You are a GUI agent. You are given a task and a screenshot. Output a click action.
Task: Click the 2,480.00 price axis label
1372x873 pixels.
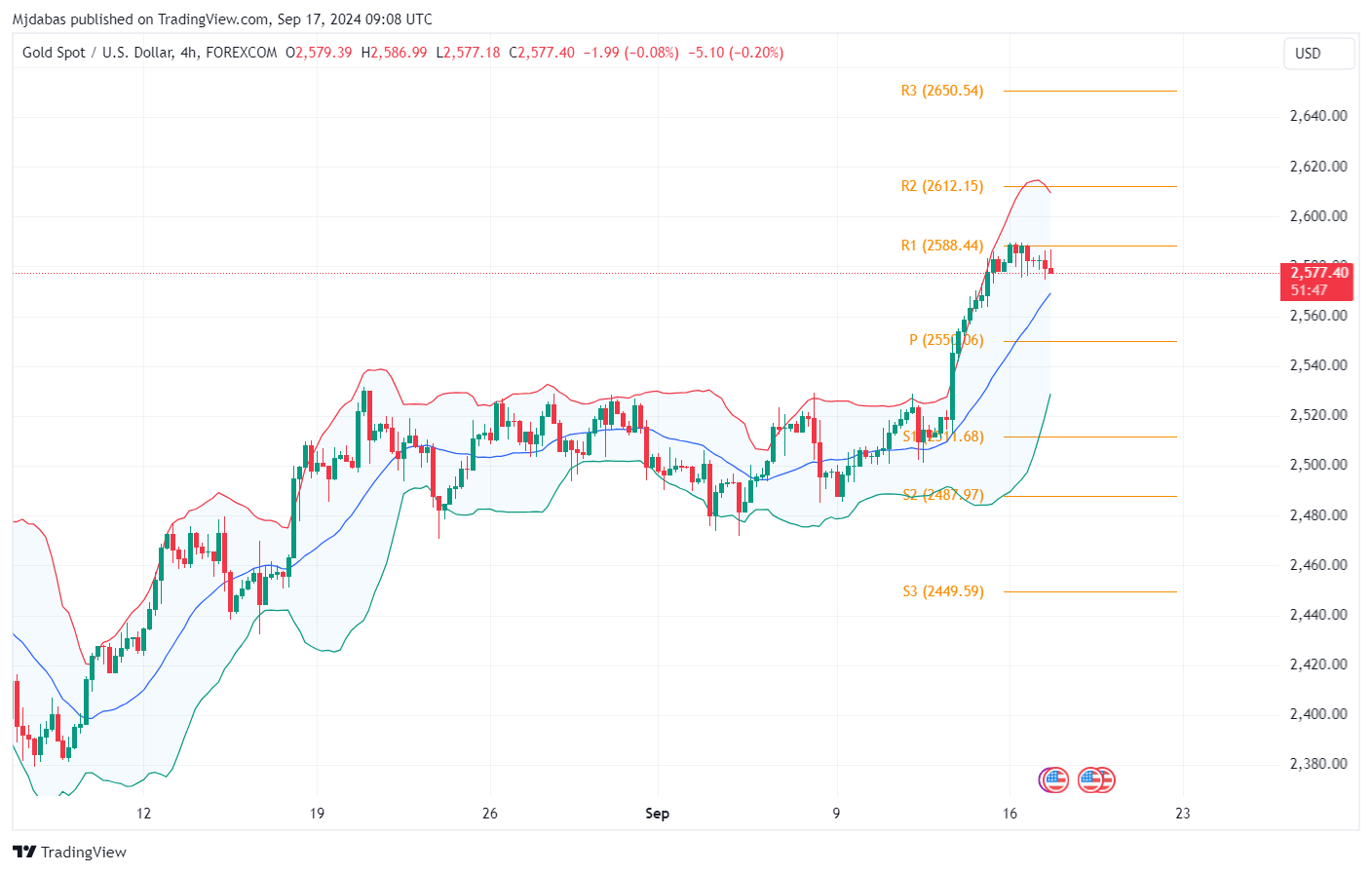coord(1317,515)
